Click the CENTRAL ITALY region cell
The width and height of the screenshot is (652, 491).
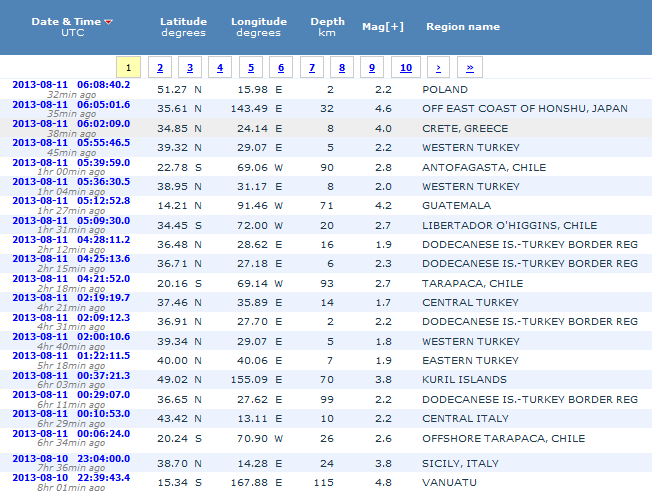(465, 419)
